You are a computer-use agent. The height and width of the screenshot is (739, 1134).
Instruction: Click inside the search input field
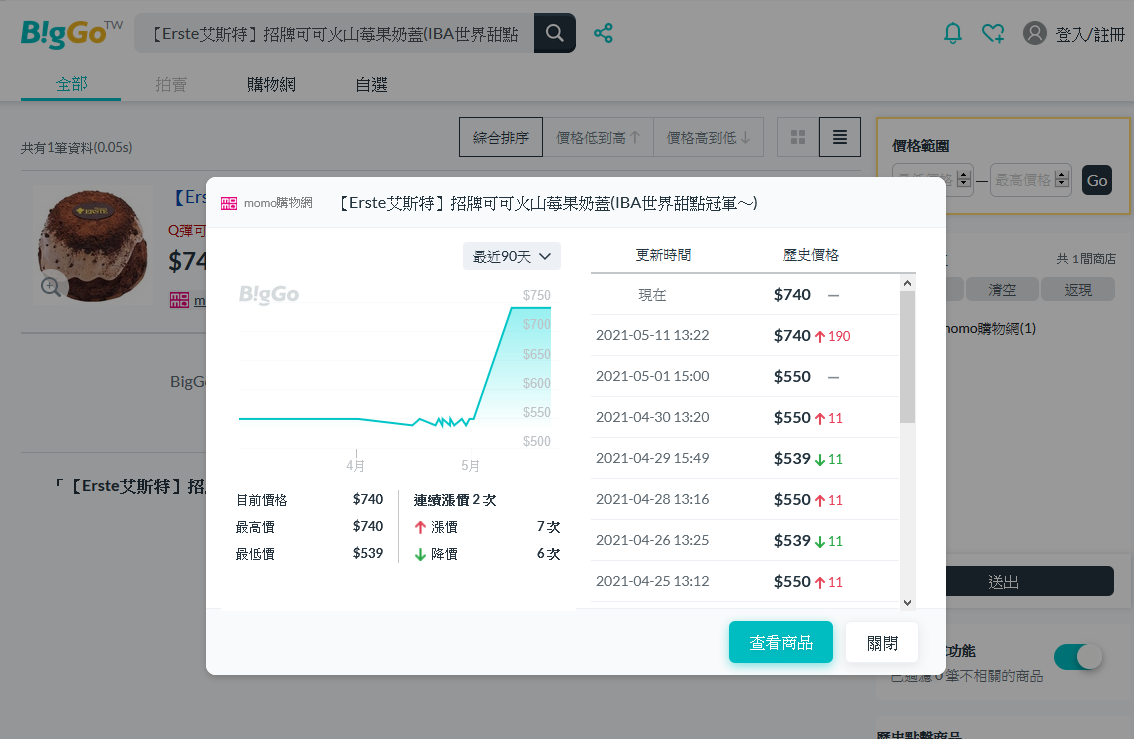[335, 34]
